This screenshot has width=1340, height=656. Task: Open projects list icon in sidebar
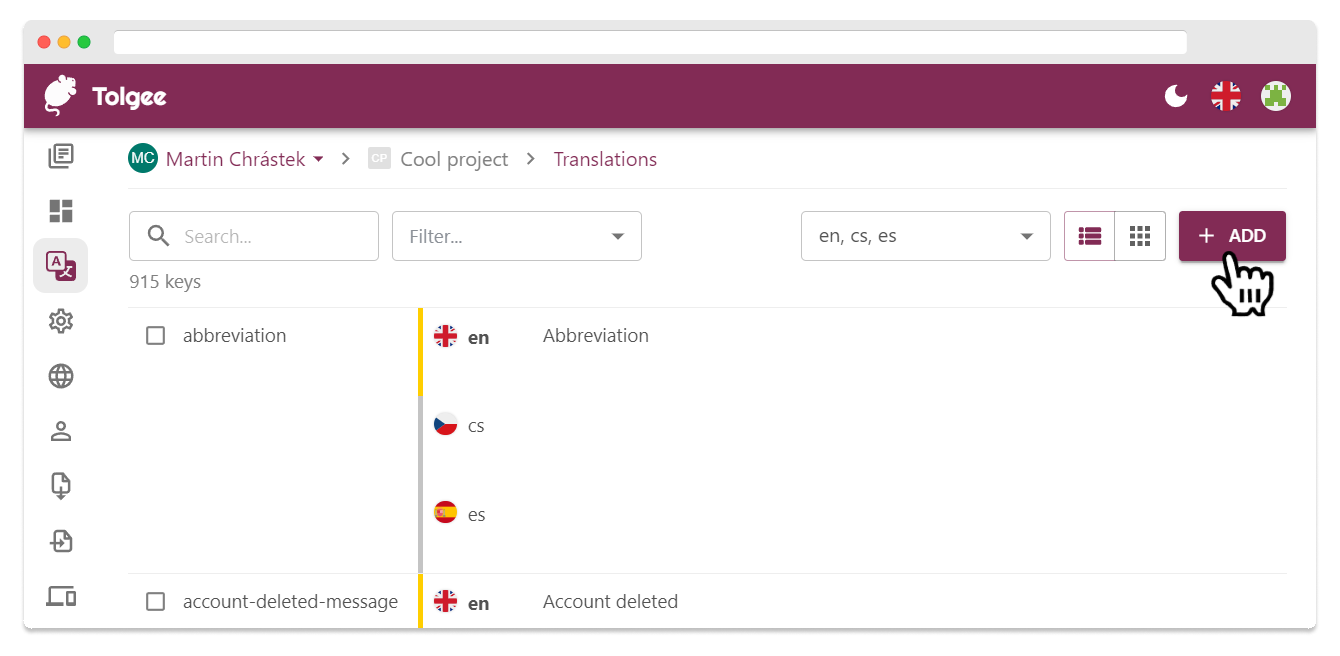(x=61, y=156)
